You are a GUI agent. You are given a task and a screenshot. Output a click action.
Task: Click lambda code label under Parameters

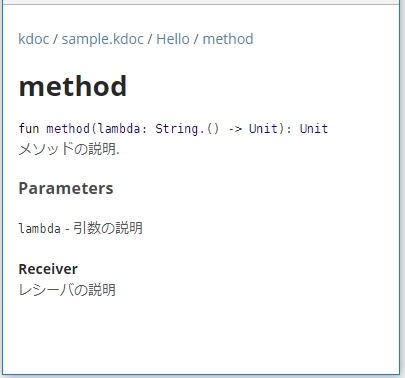(x=40, y=228)
